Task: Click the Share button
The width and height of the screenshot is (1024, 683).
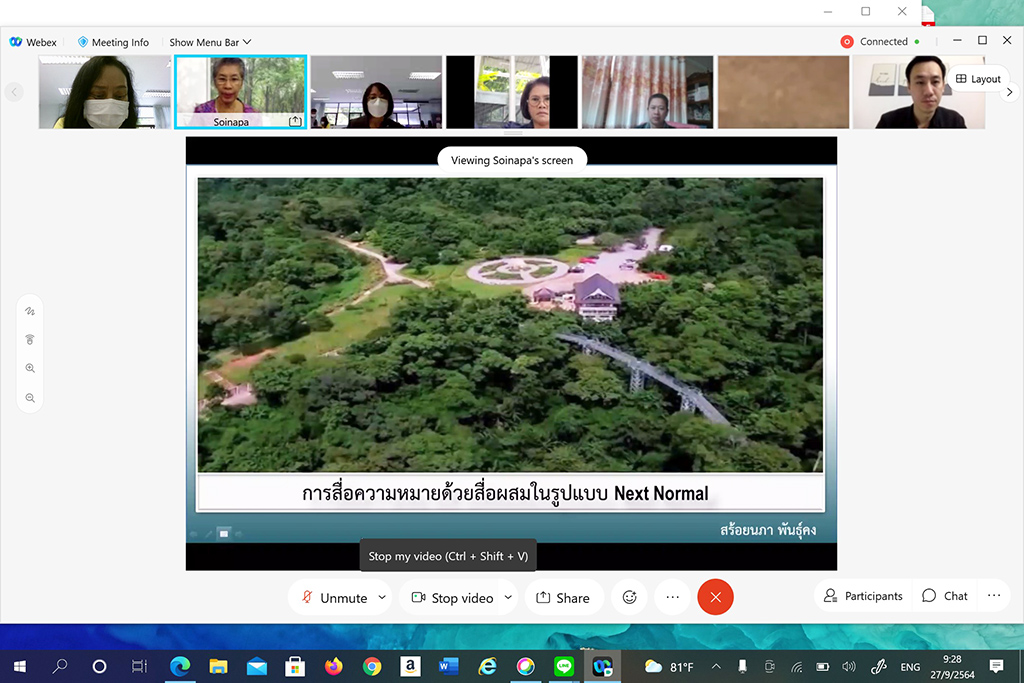Action: (x=563, y=597)
